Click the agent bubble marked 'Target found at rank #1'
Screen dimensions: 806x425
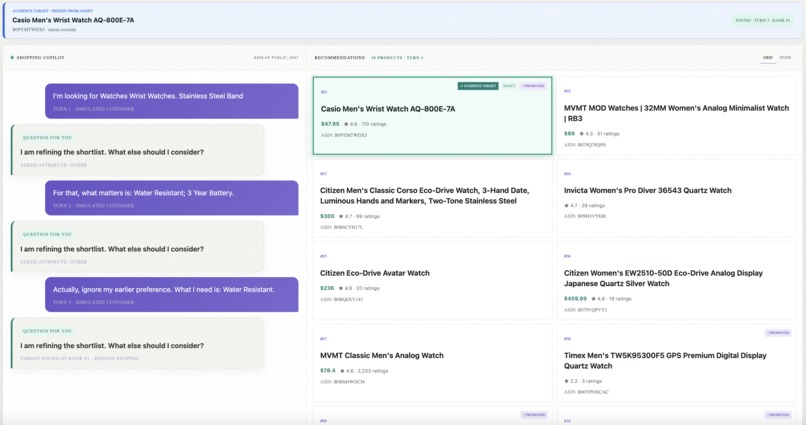point(138,343)
